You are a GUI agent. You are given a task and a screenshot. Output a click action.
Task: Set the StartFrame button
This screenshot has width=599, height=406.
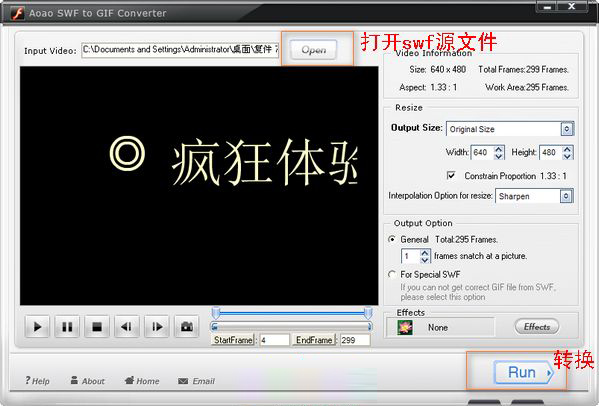coord(233,340)
